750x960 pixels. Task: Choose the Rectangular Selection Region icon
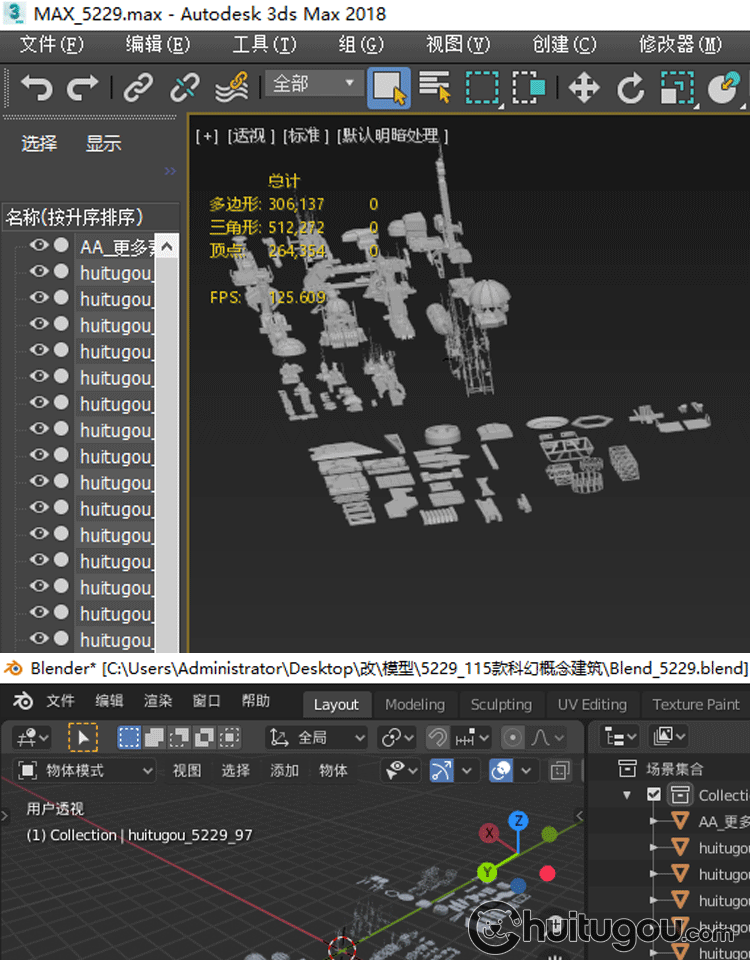coord(482,88)
